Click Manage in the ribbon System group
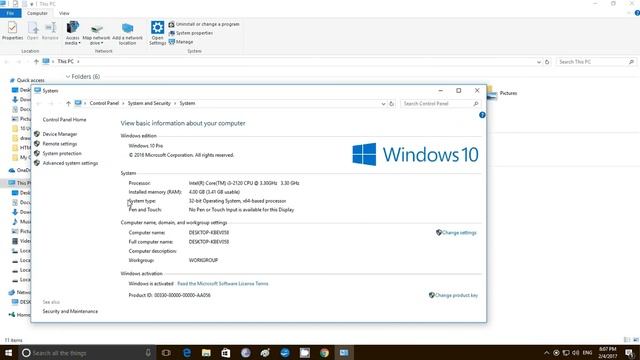Screen dimensions: 640x360 click(181, 42)
